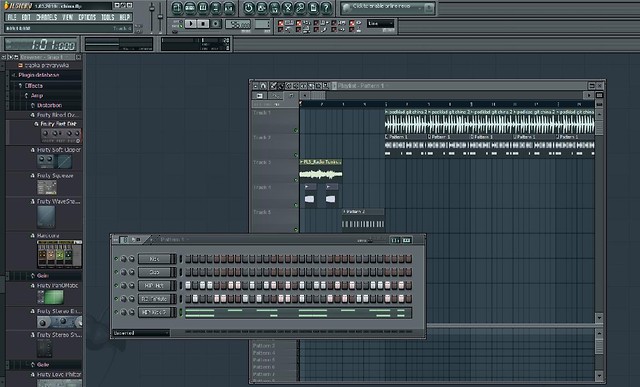Mute Track 1 in the Playlist
Image resolution: width=640 pixels, height=387 pixels.
coord(296,130)
